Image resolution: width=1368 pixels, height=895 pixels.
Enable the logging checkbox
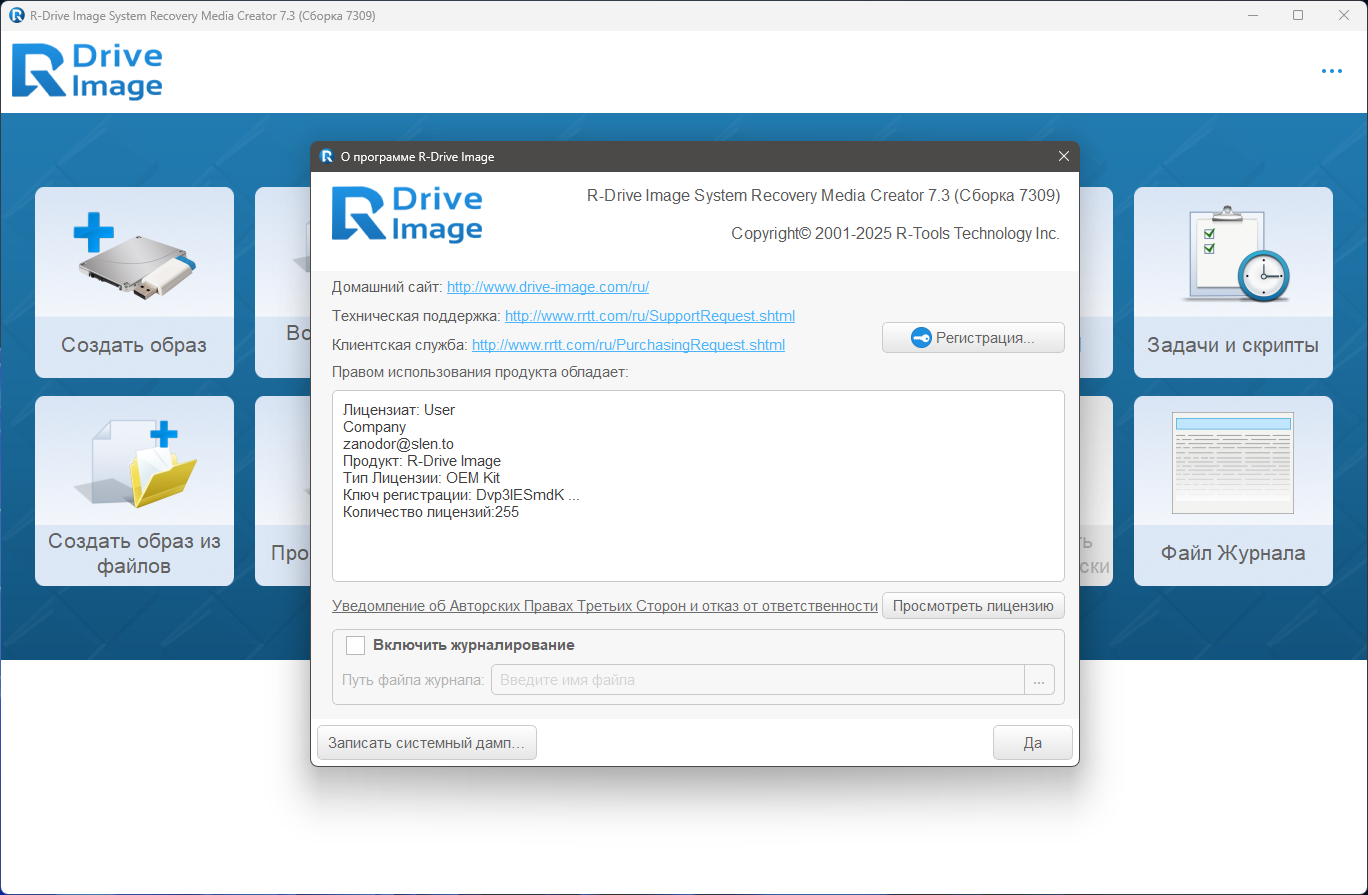coord(355,645)
